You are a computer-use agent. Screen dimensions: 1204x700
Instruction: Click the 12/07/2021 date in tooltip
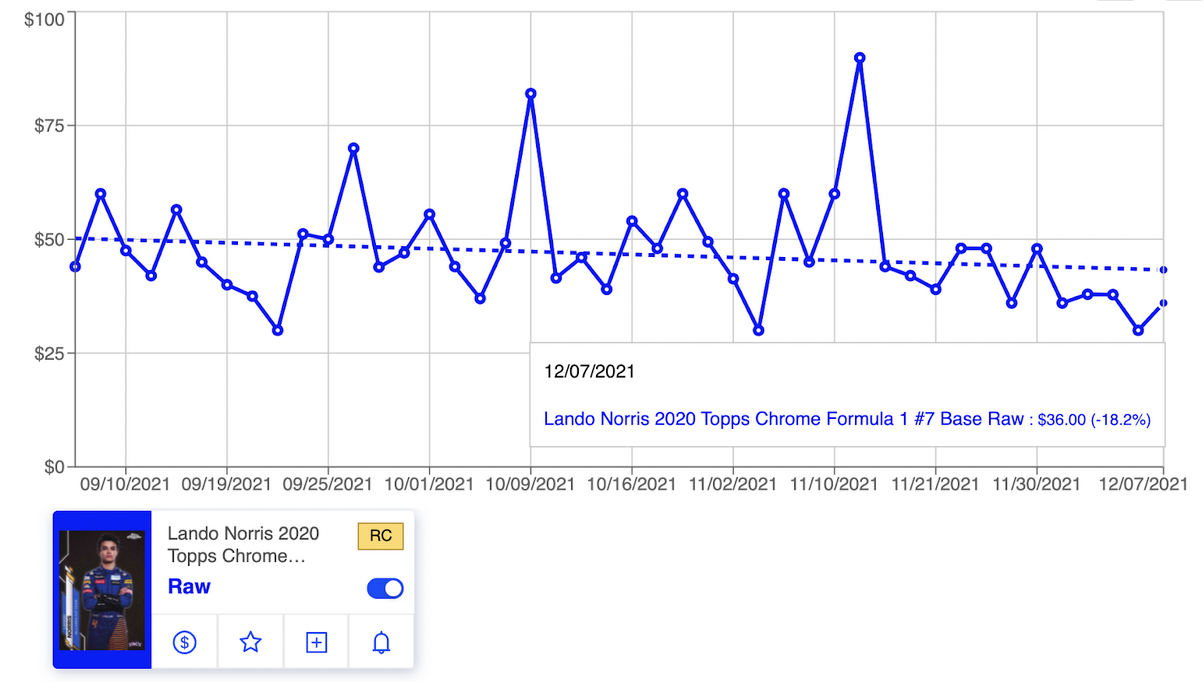589,371
